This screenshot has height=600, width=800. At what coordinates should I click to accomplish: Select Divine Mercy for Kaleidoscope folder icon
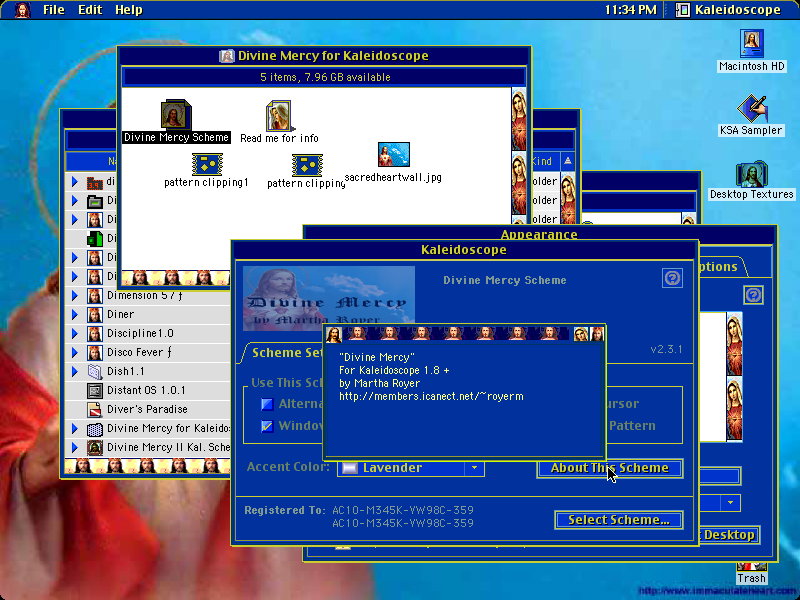pos(94,428)
